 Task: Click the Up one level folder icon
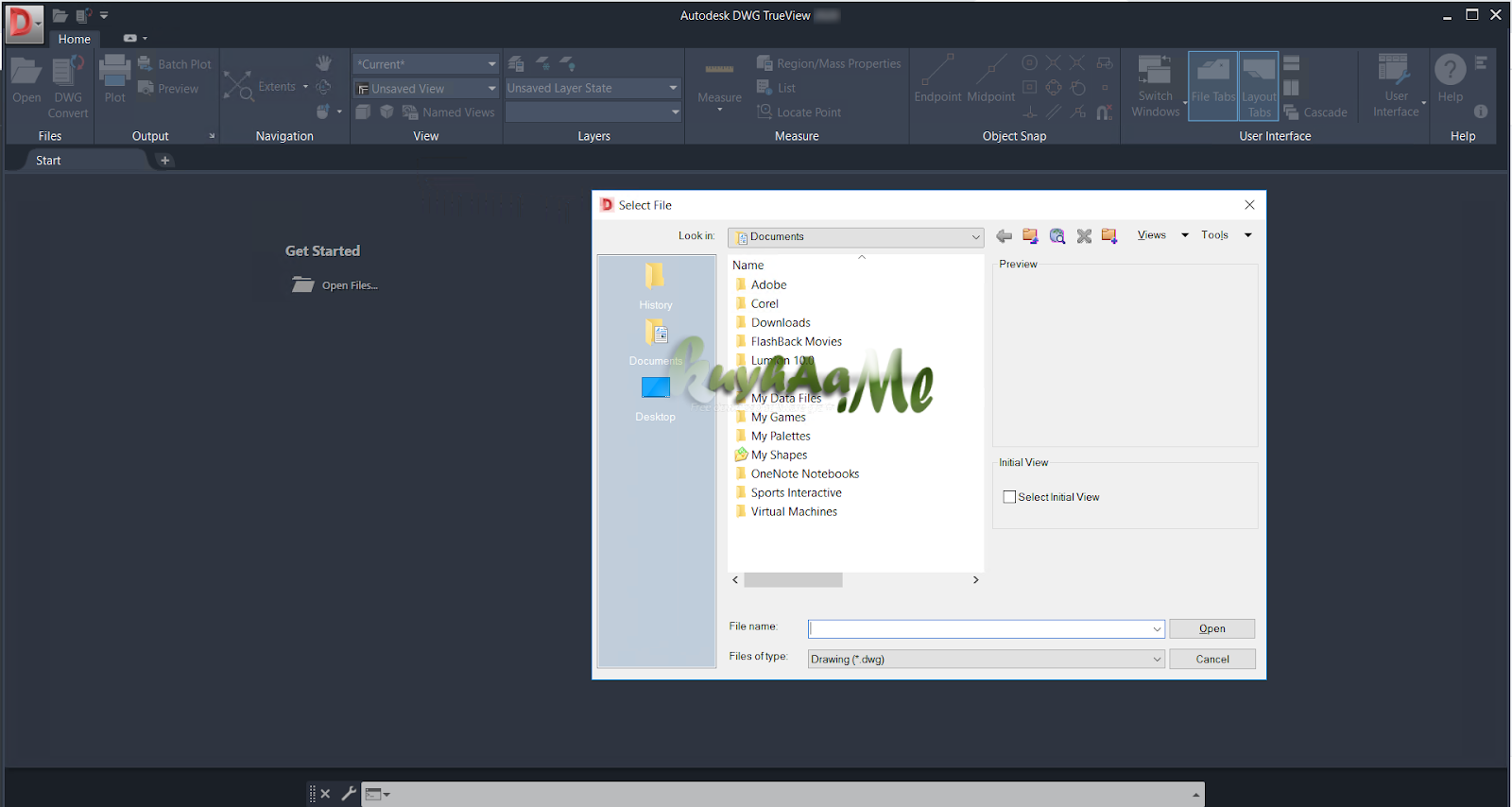tap(1030, 236)
